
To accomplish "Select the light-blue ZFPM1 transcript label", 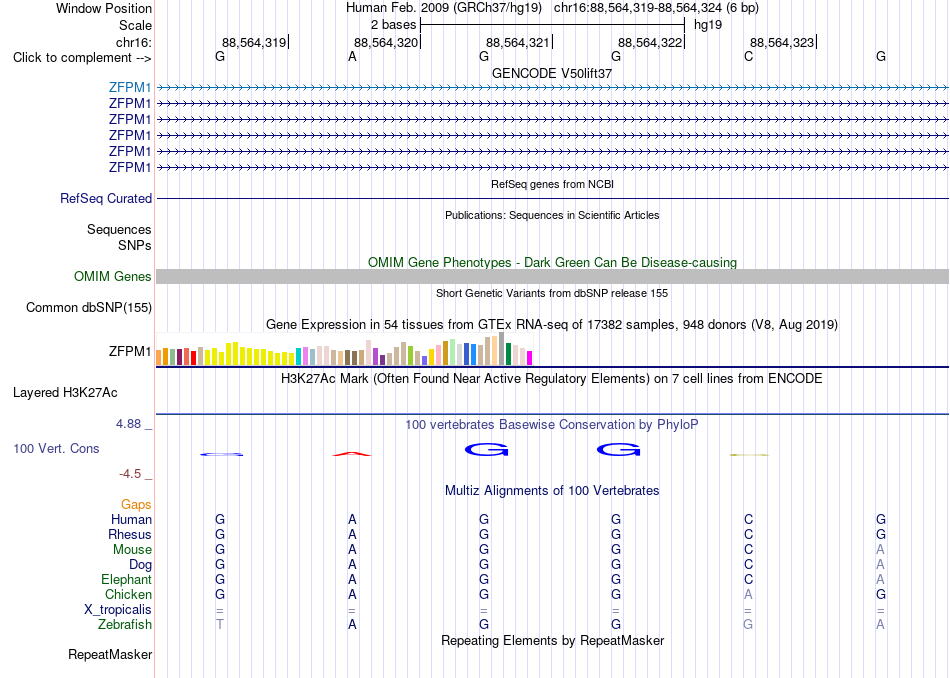I will (130, 87).
